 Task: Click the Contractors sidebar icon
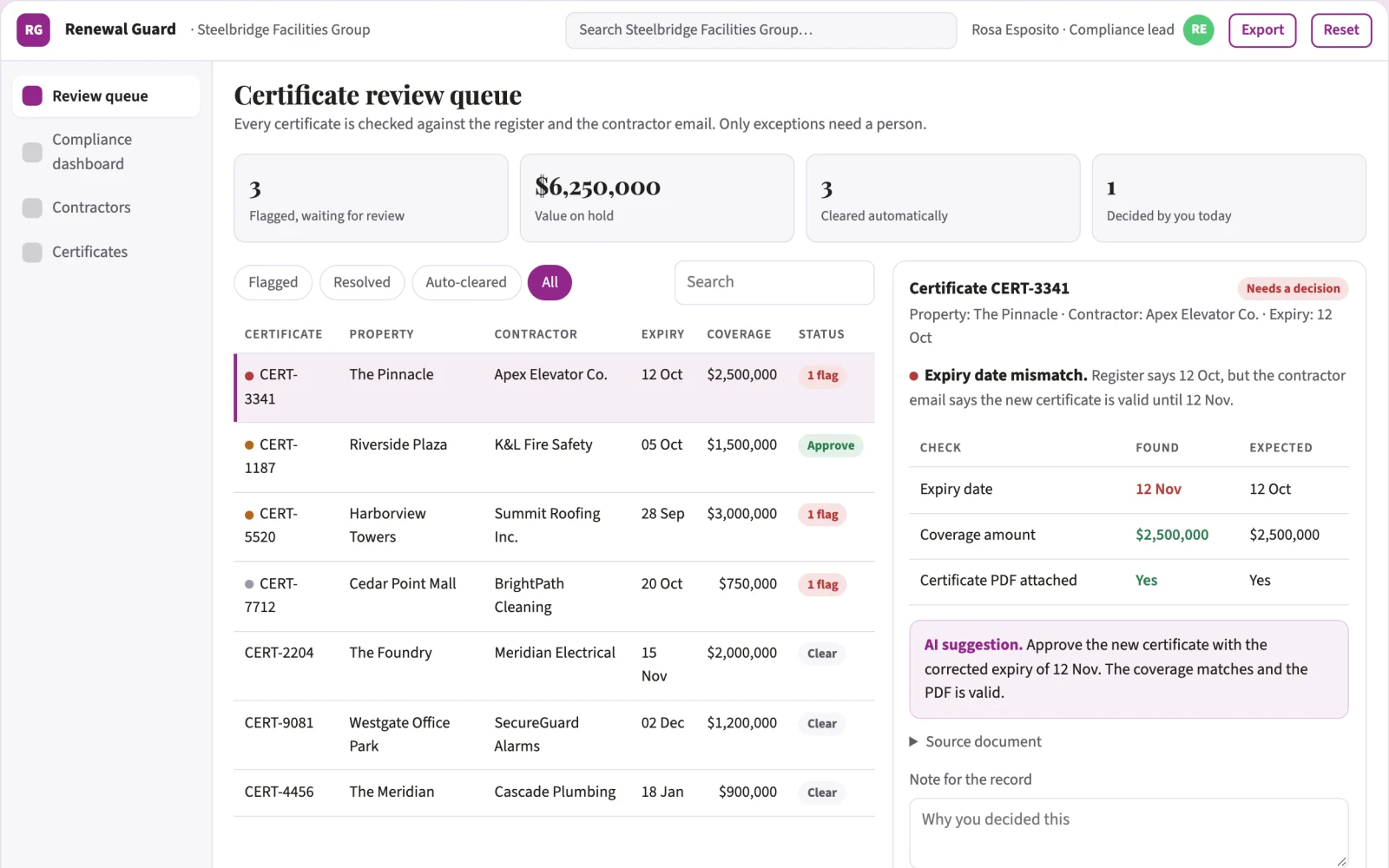pos(32,207)
